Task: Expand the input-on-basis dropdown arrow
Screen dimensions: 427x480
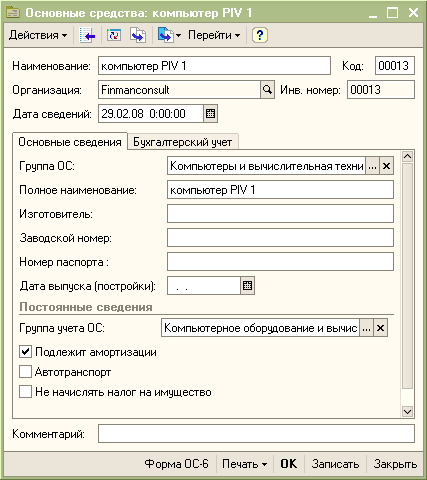Action: [x=179, y=35]
